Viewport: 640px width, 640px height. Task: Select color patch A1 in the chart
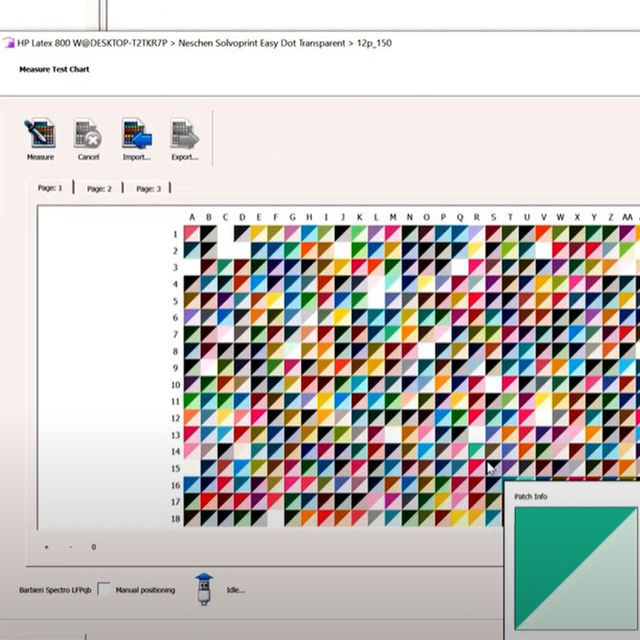pos(192,233)
